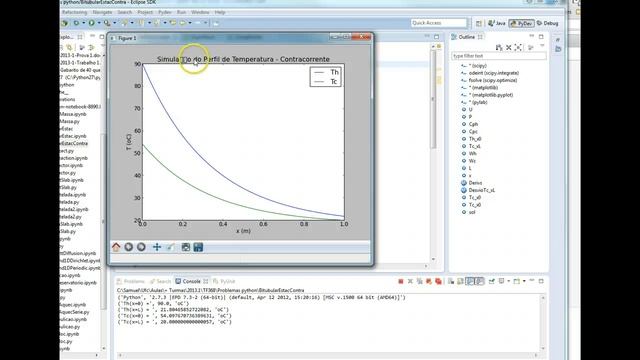Viewport: 640px width, 360px height.
Task: Open the Run menu
Action: pos(181,12)
